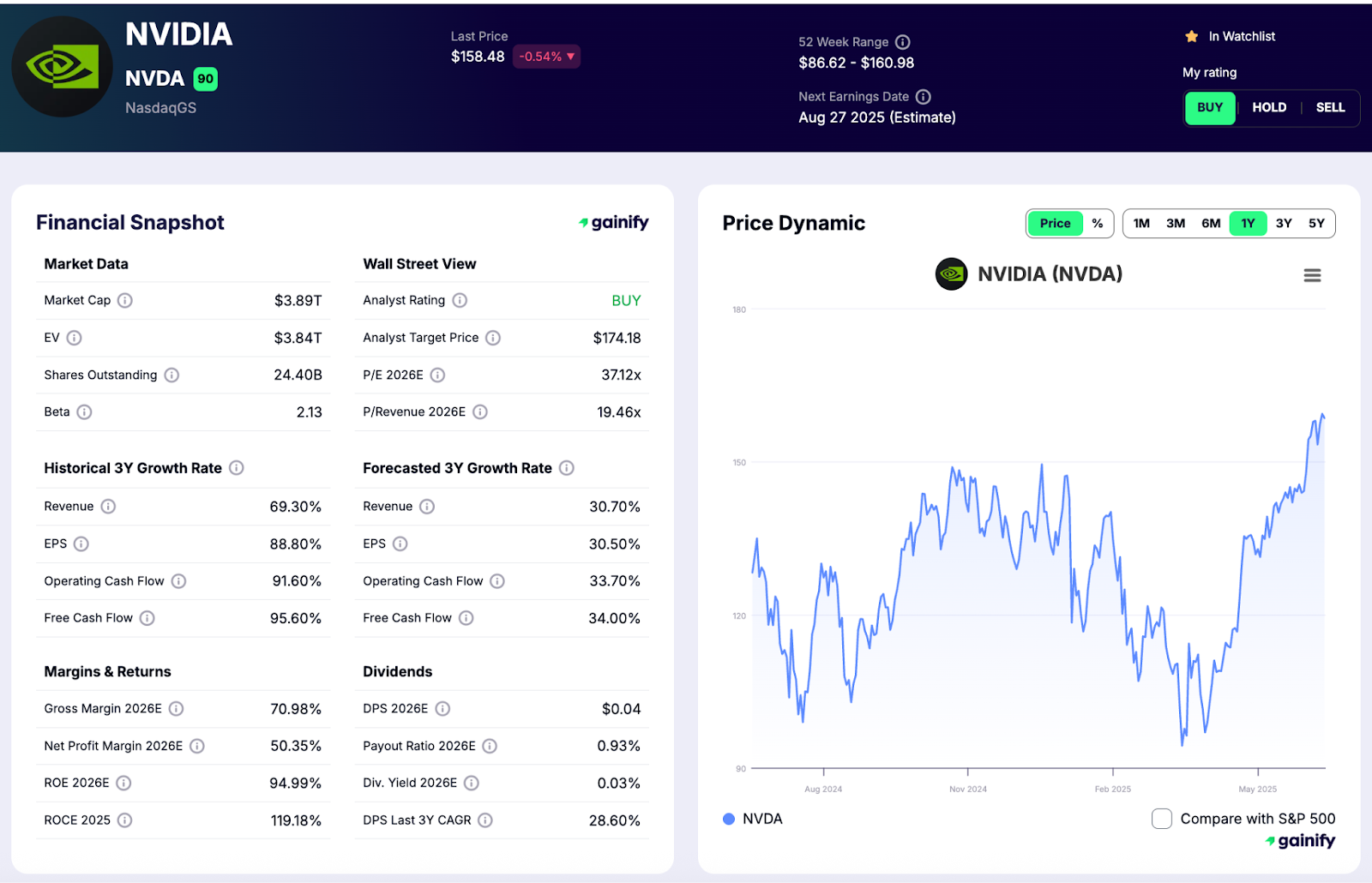Click historical Operating Cash Flow info icon
This screenshot has width=1372, height=883.
pos(178,581)
